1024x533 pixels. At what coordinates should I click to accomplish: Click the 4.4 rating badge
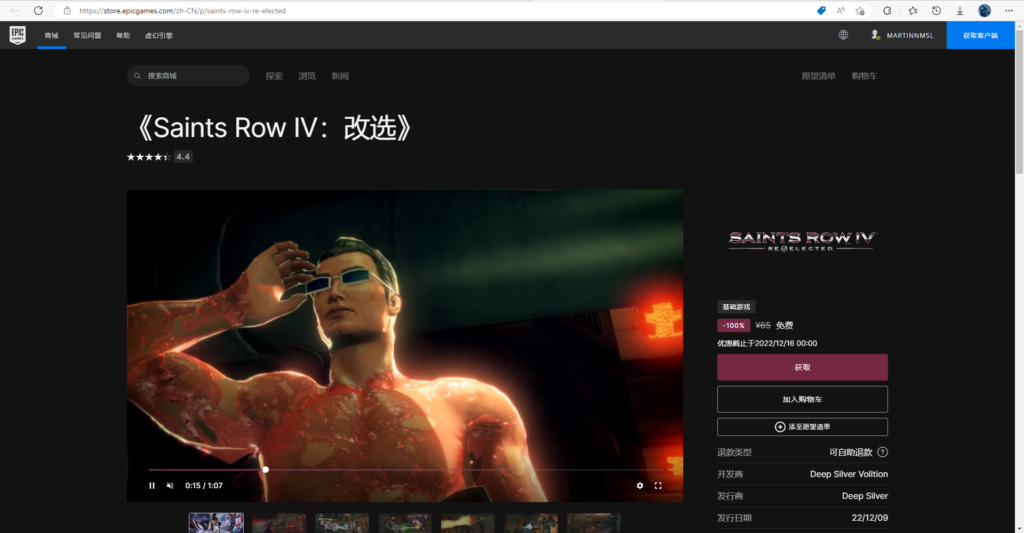tap(183, 157)
